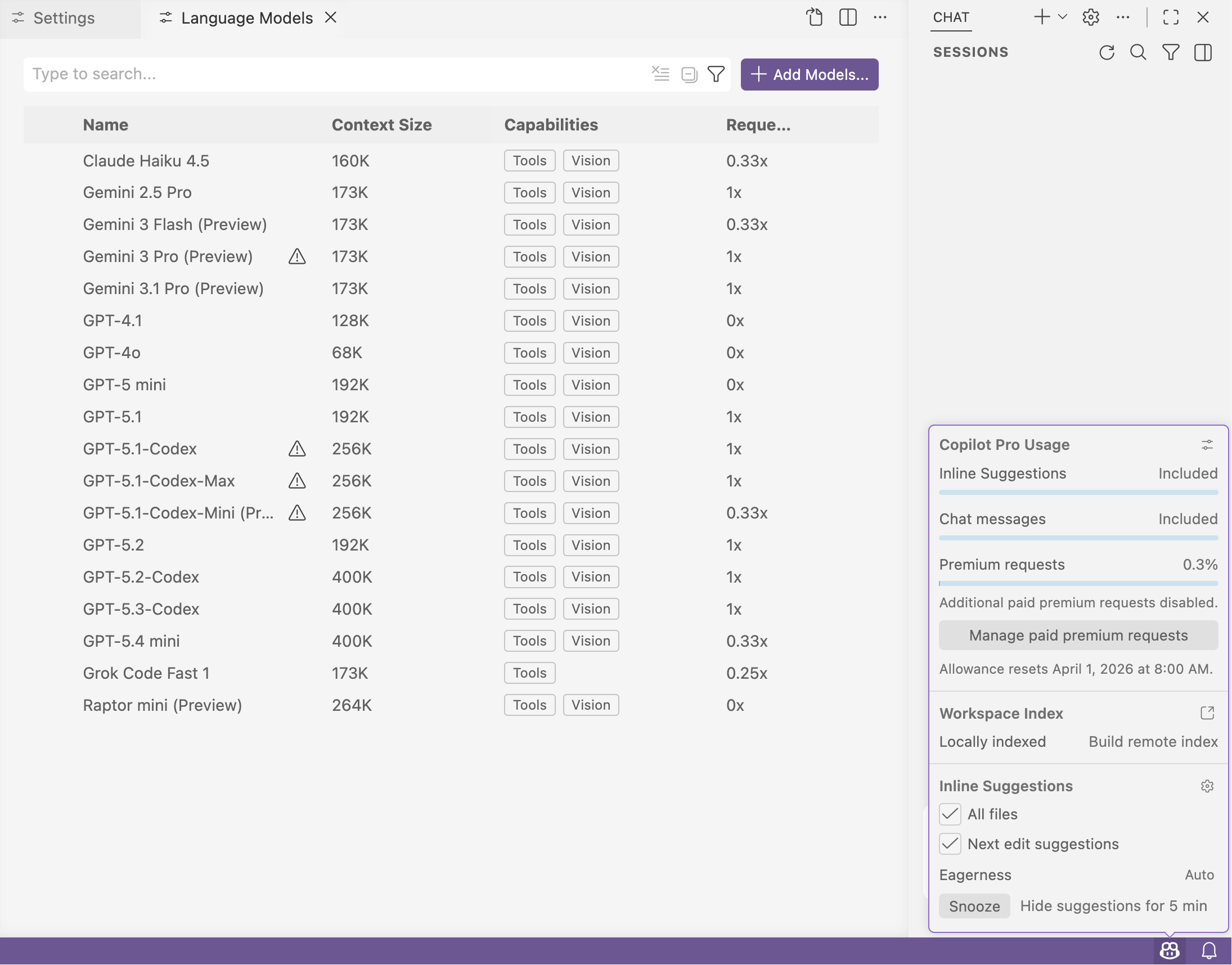This screenshot has height=965, width=1232.
Task: Open Workspace Index external link icon
Action: coord(1207,713)
